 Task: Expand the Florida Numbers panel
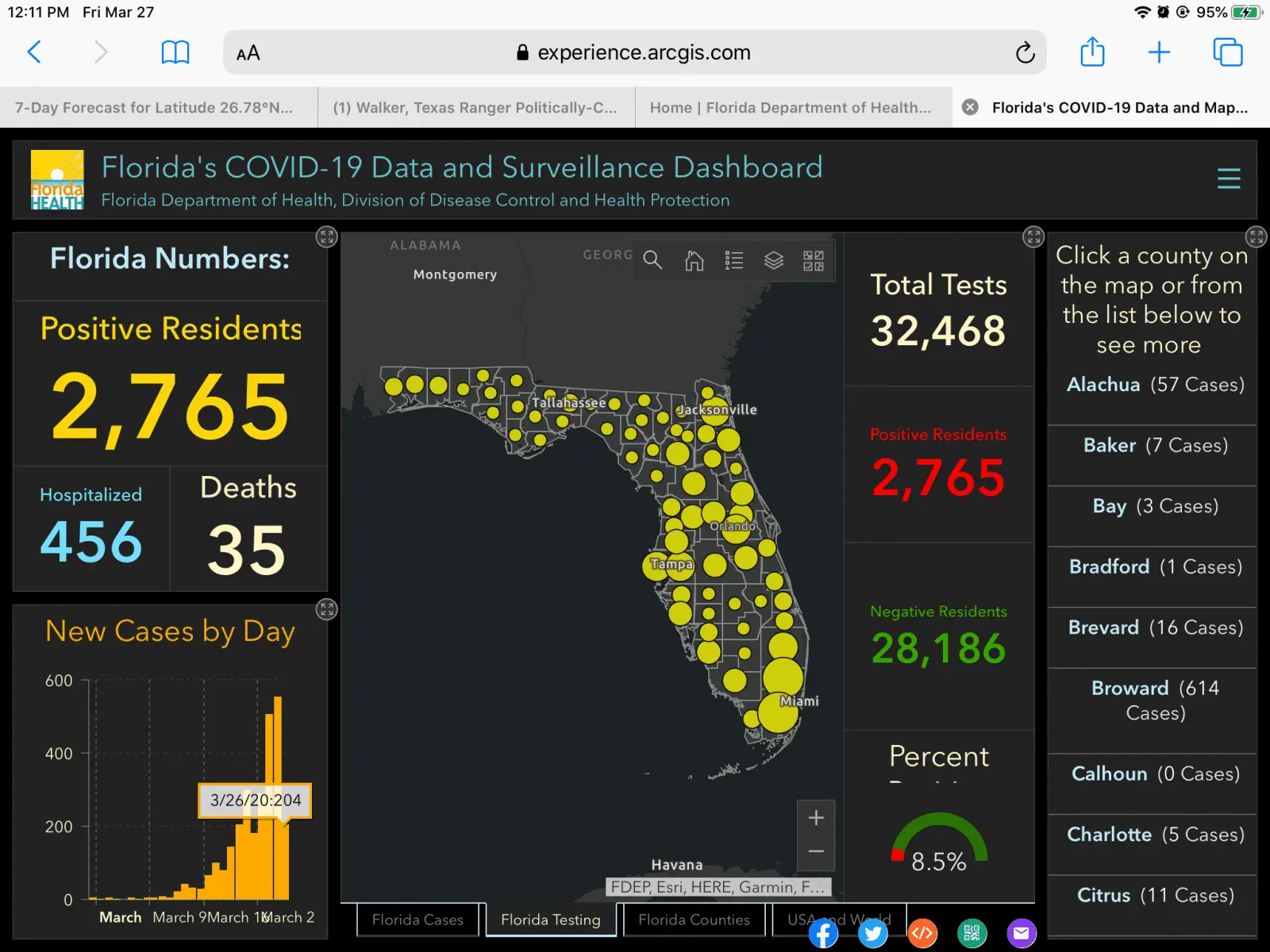click(327, 237)
